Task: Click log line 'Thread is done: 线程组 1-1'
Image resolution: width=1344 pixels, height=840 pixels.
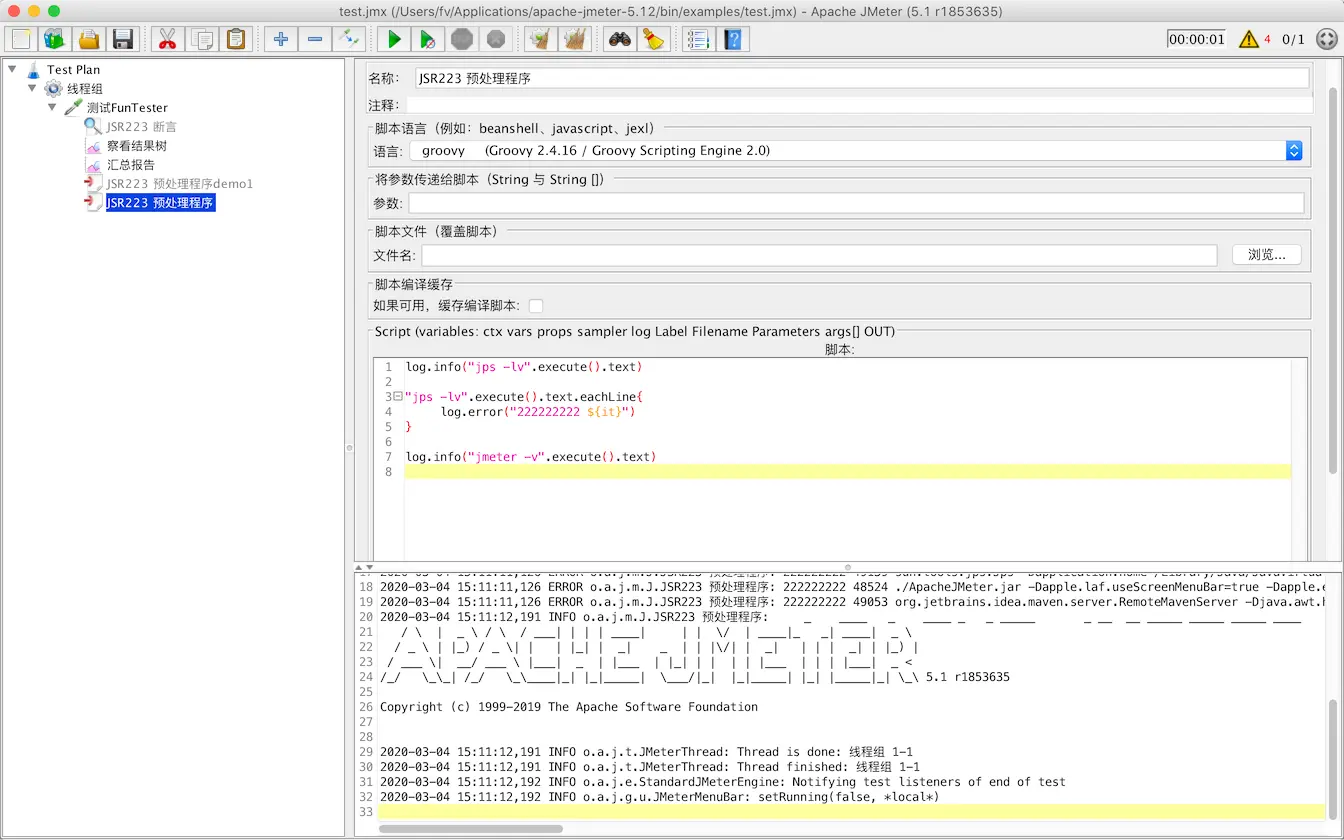Action: coord(646,752)
